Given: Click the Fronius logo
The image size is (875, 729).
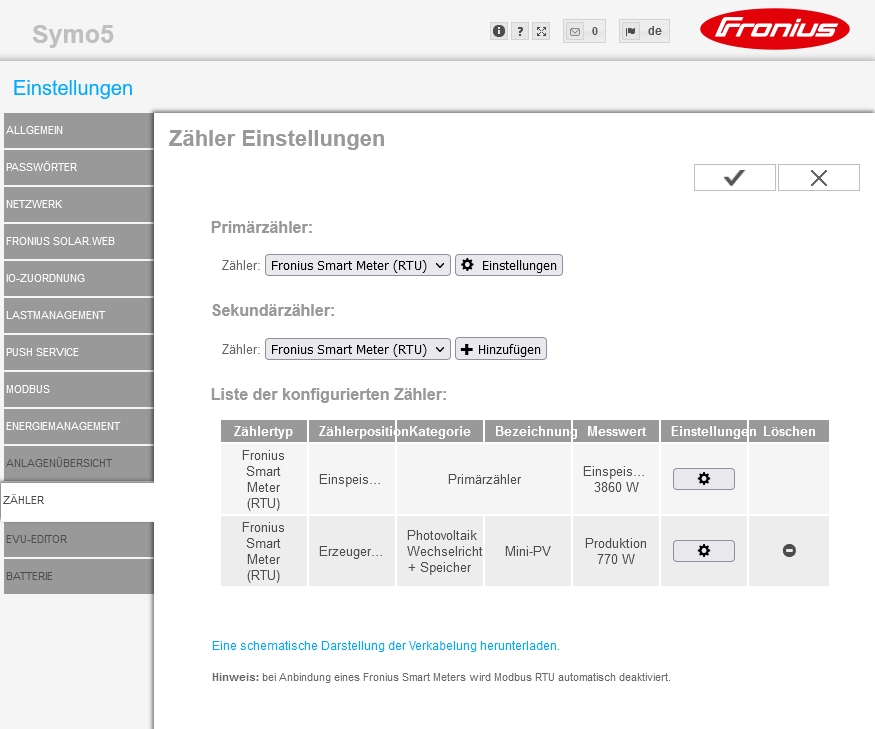Looking at the screenshot, I should (x=775, y=28).
